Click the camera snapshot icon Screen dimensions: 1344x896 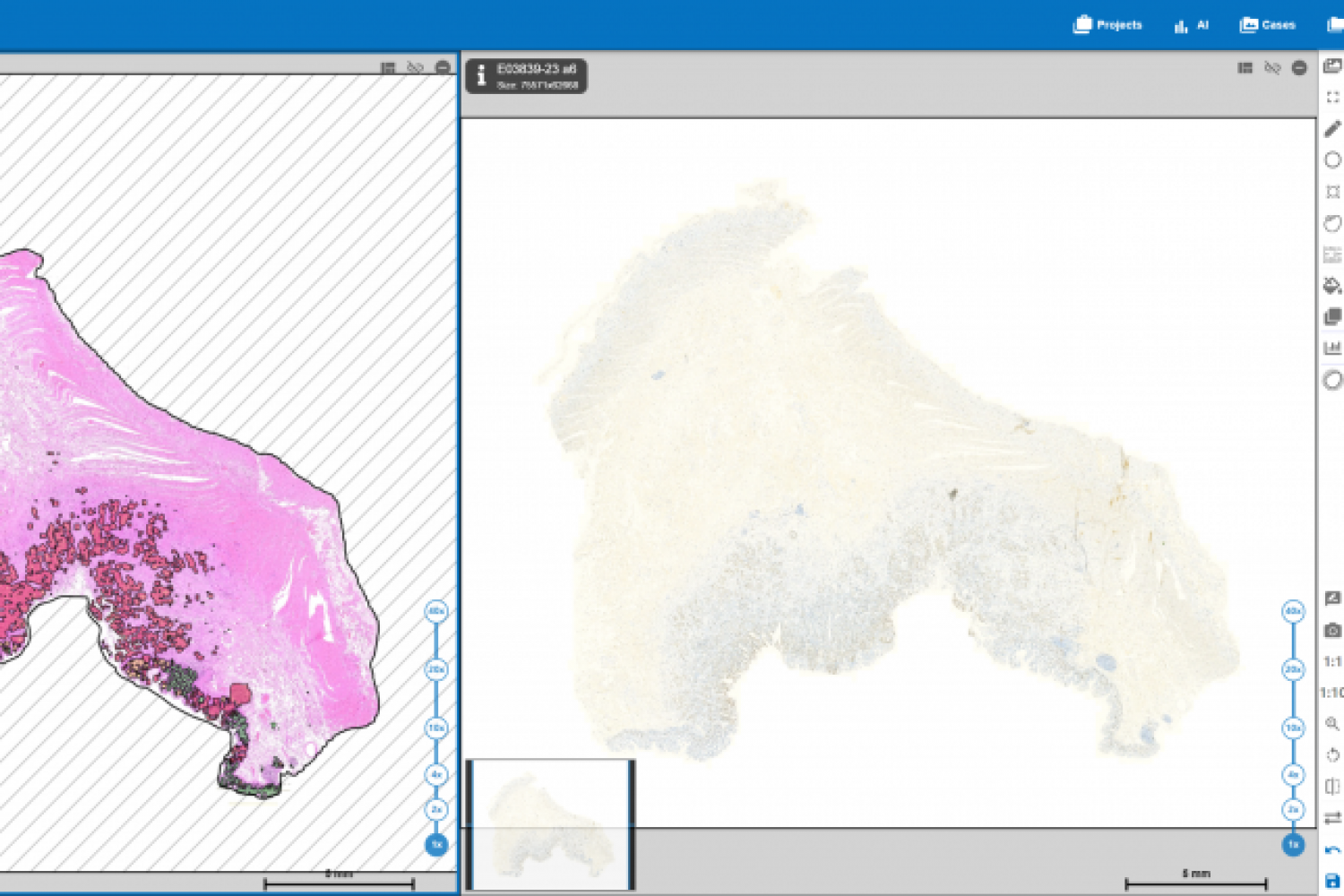(x=1332, y=631)
